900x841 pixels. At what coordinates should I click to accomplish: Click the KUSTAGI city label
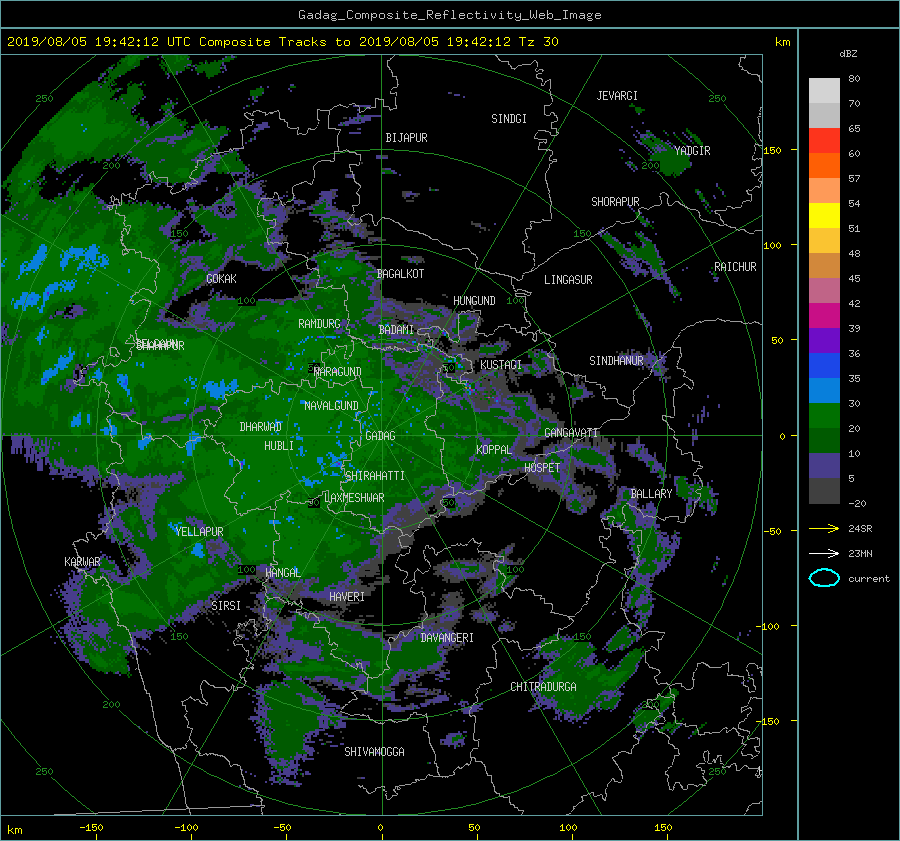pyautogui.click(x=501, y=365)
